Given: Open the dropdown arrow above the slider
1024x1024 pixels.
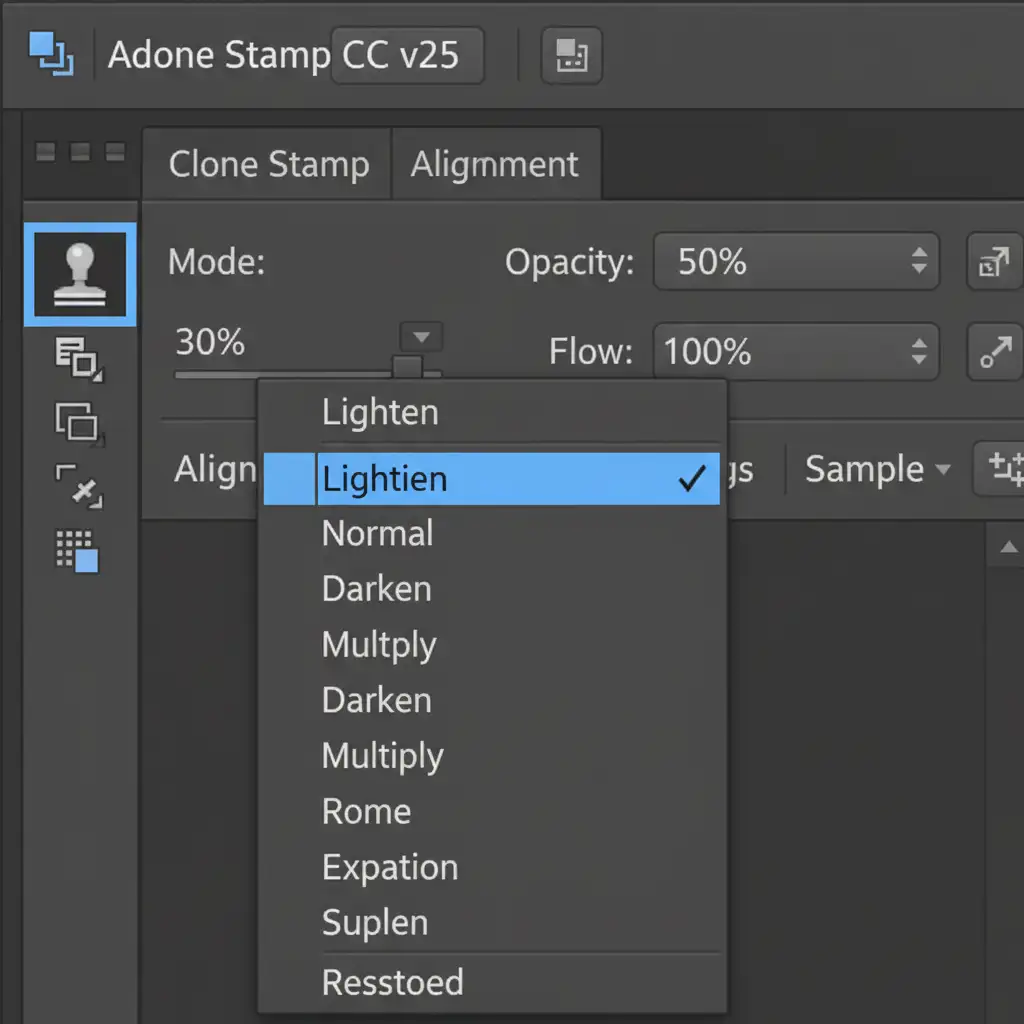Looking at the screenshot, I should [x=421, y=336].
